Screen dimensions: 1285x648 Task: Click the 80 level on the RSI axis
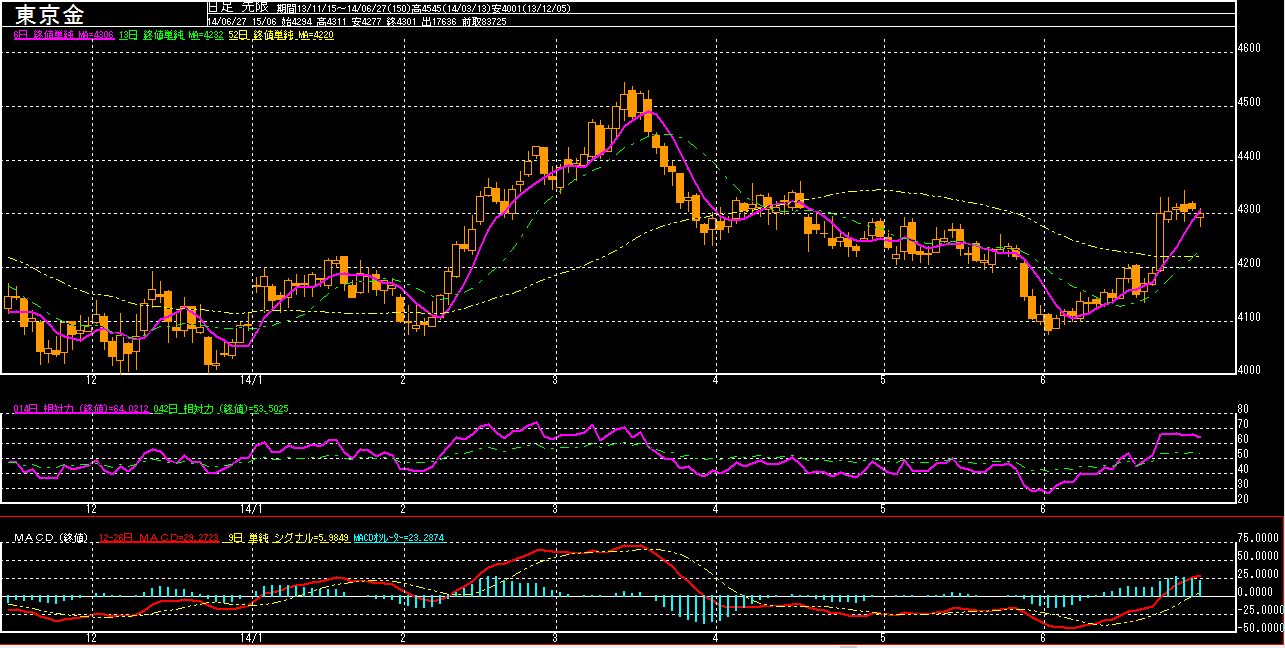point(1242,408)
